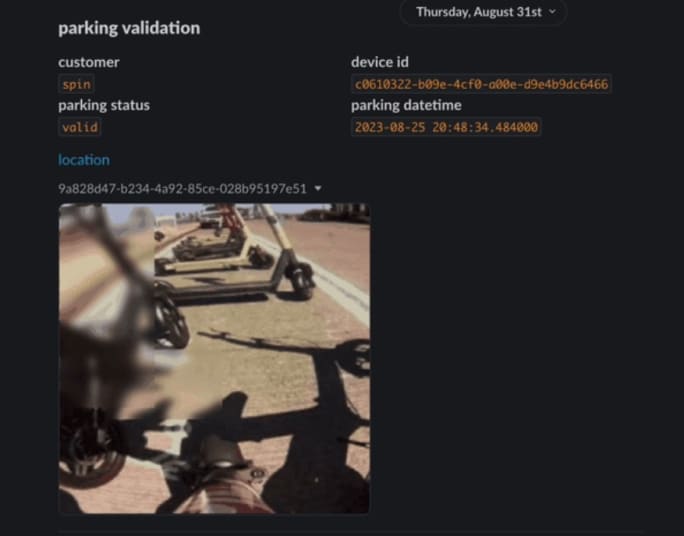Click the 'customer' field label
The height and width of the screenshot is (536, 684).
(89, 62)
